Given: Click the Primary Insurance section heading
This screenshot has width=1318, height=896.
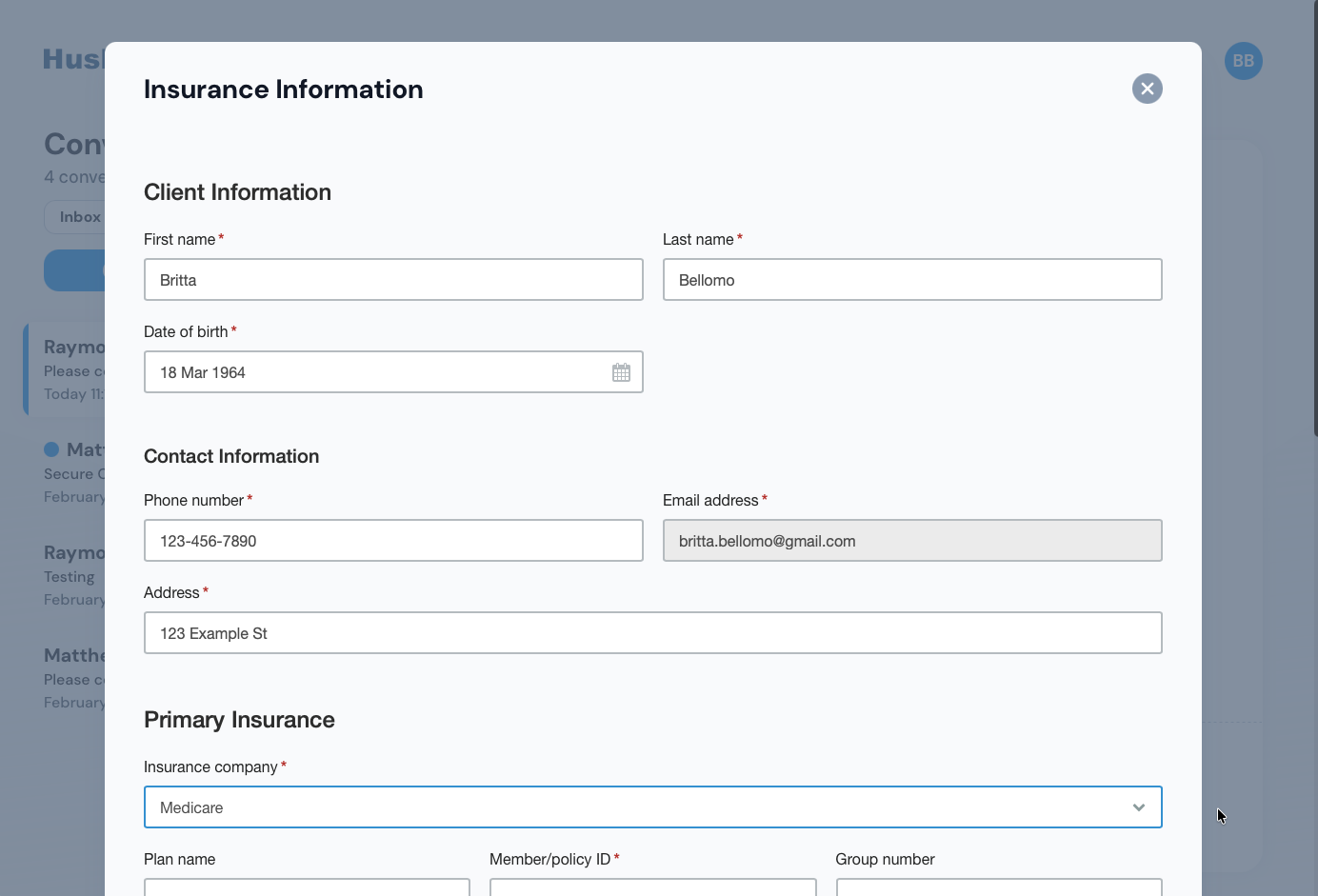Looking at the screenshot, I should (x=239, y=720).
